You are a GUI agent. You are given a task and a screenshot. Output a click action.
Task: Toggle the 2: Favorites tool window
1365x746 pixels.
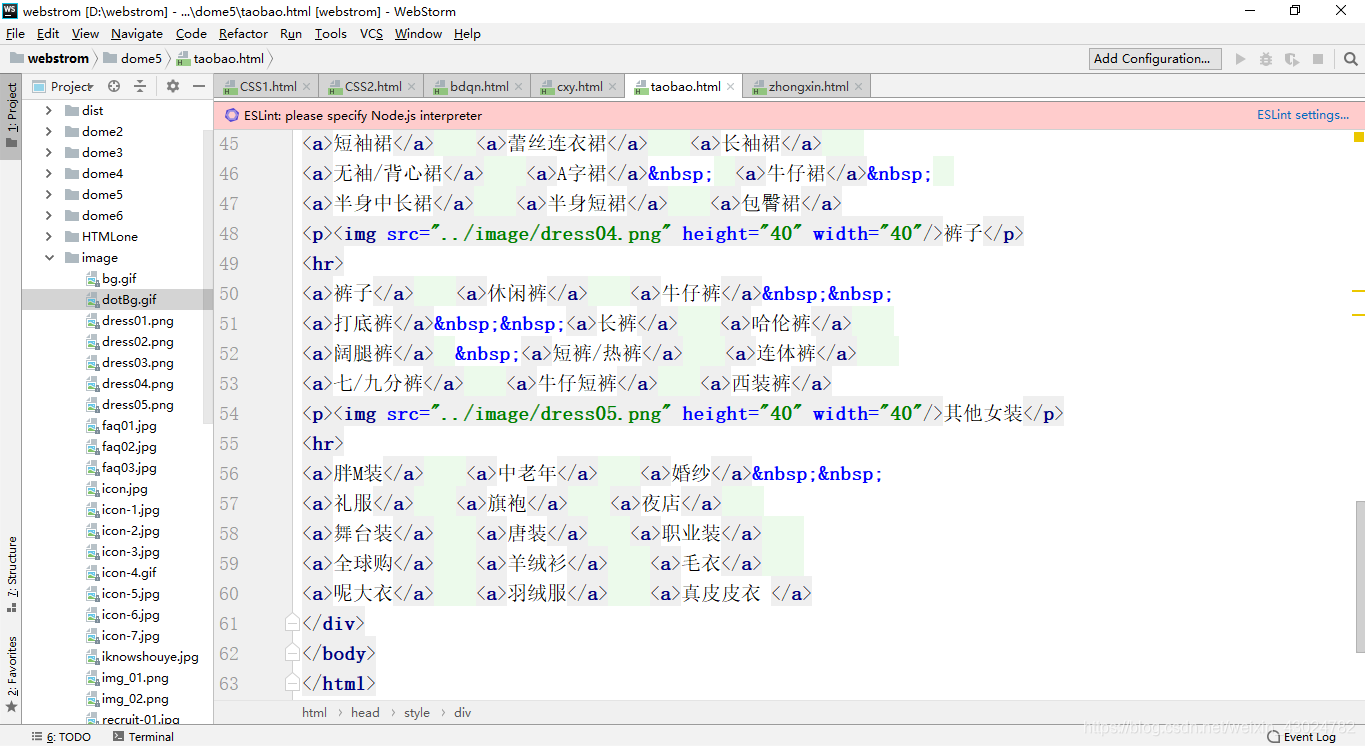[11, 674]
